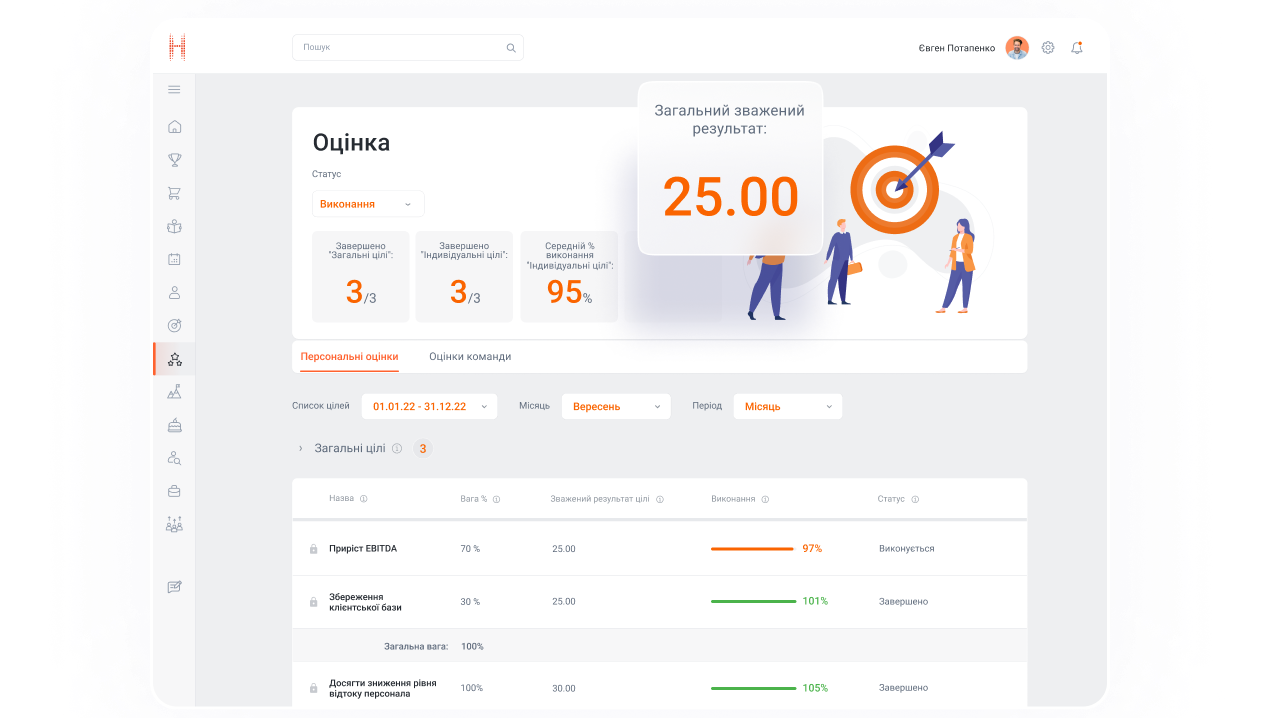This screenshot has height=718, width=1261.
Task: Expand the Загальні цілі section chevron
Action: click(300, 449)
